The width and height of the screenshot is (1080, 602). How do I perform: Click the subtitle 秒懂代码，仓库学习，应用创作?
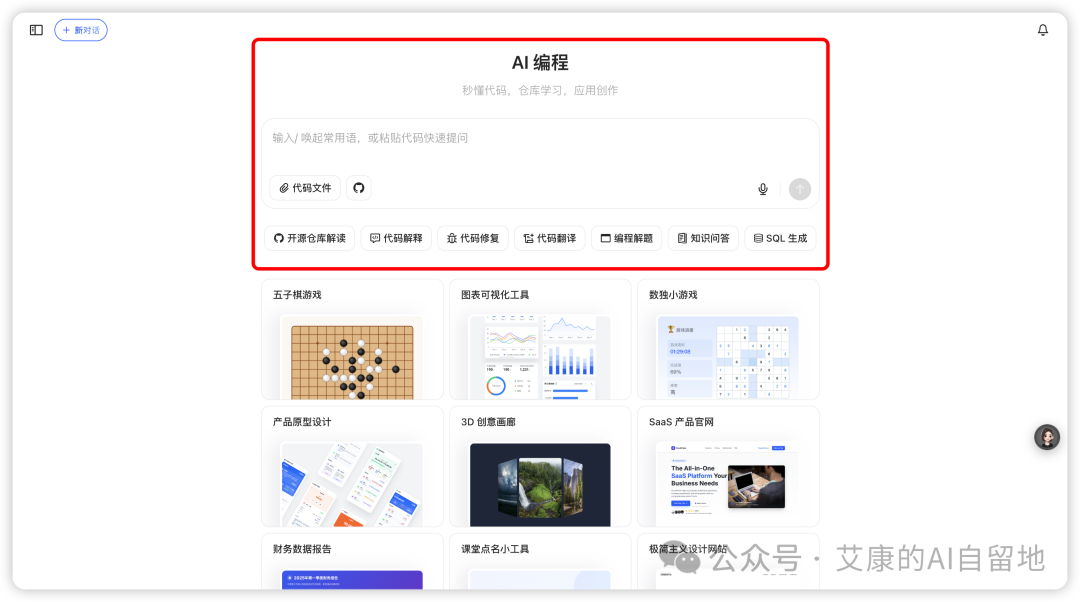(x=540, y=90)
